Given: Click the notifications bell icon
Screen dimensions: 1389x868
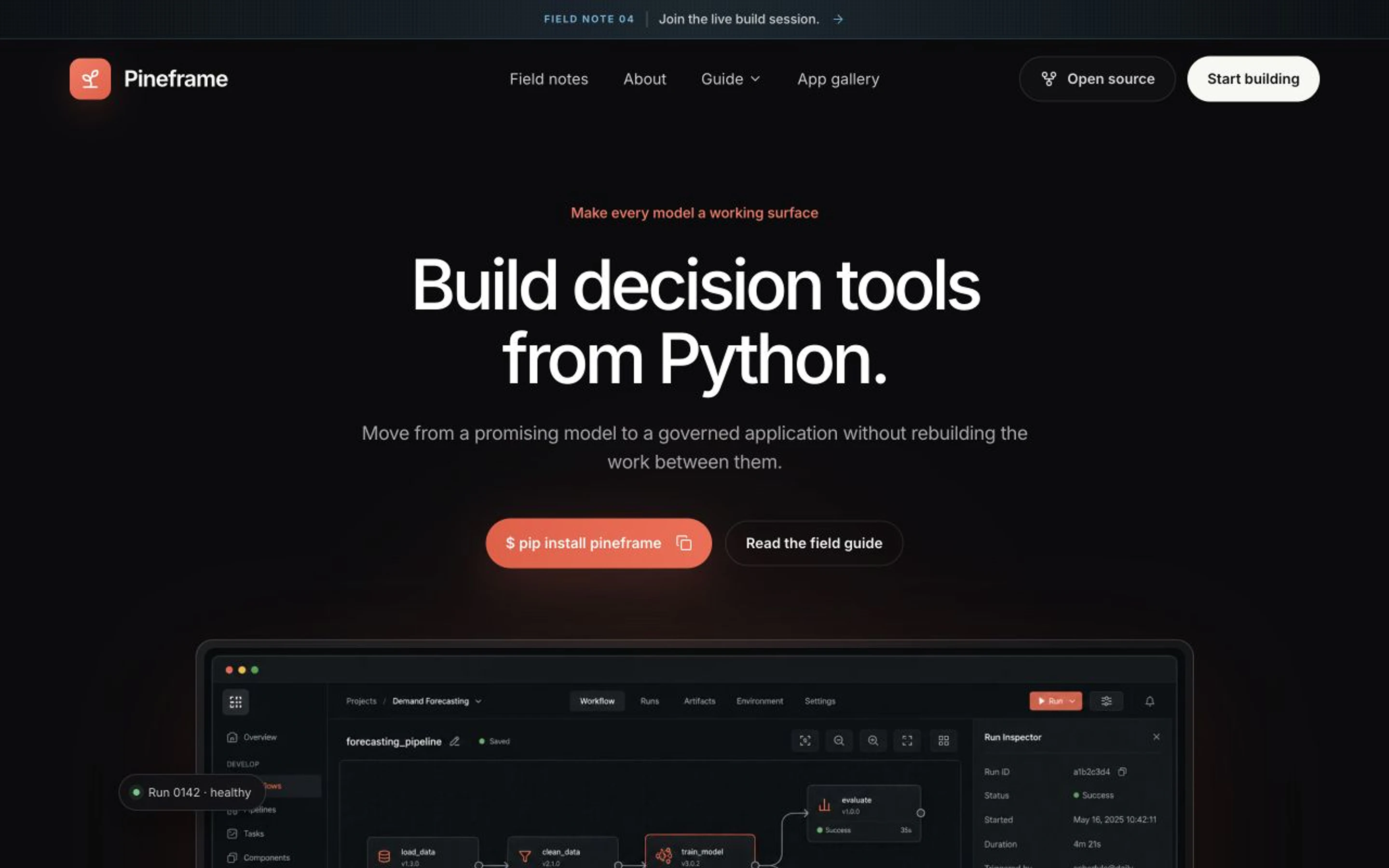Looking at the screenshot, I should (1150, 701).
